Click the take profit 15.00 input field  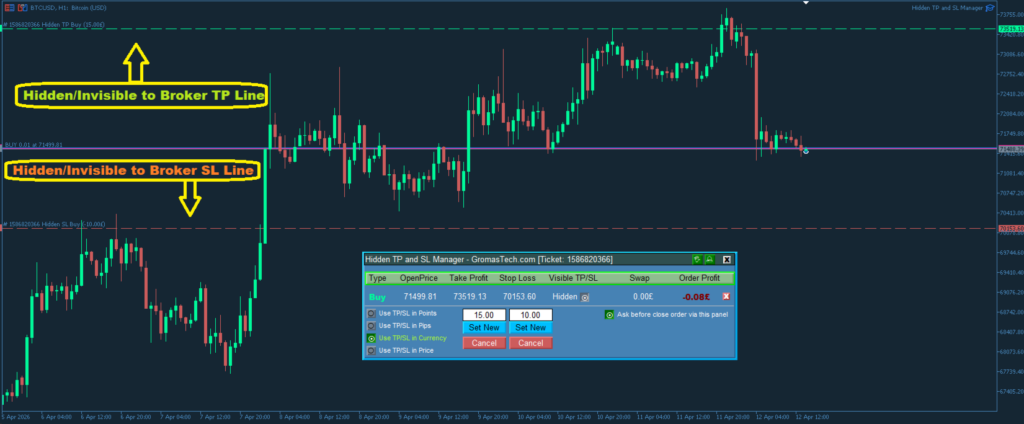click(x=484, y=315)
